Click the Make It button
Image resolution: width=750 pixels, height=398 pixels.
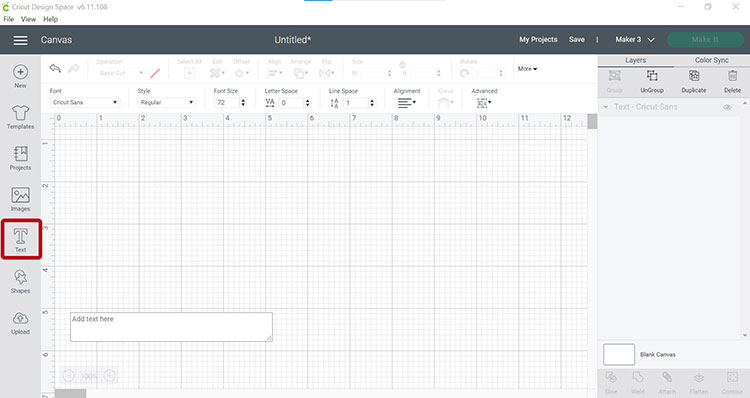tap(705, 40)
